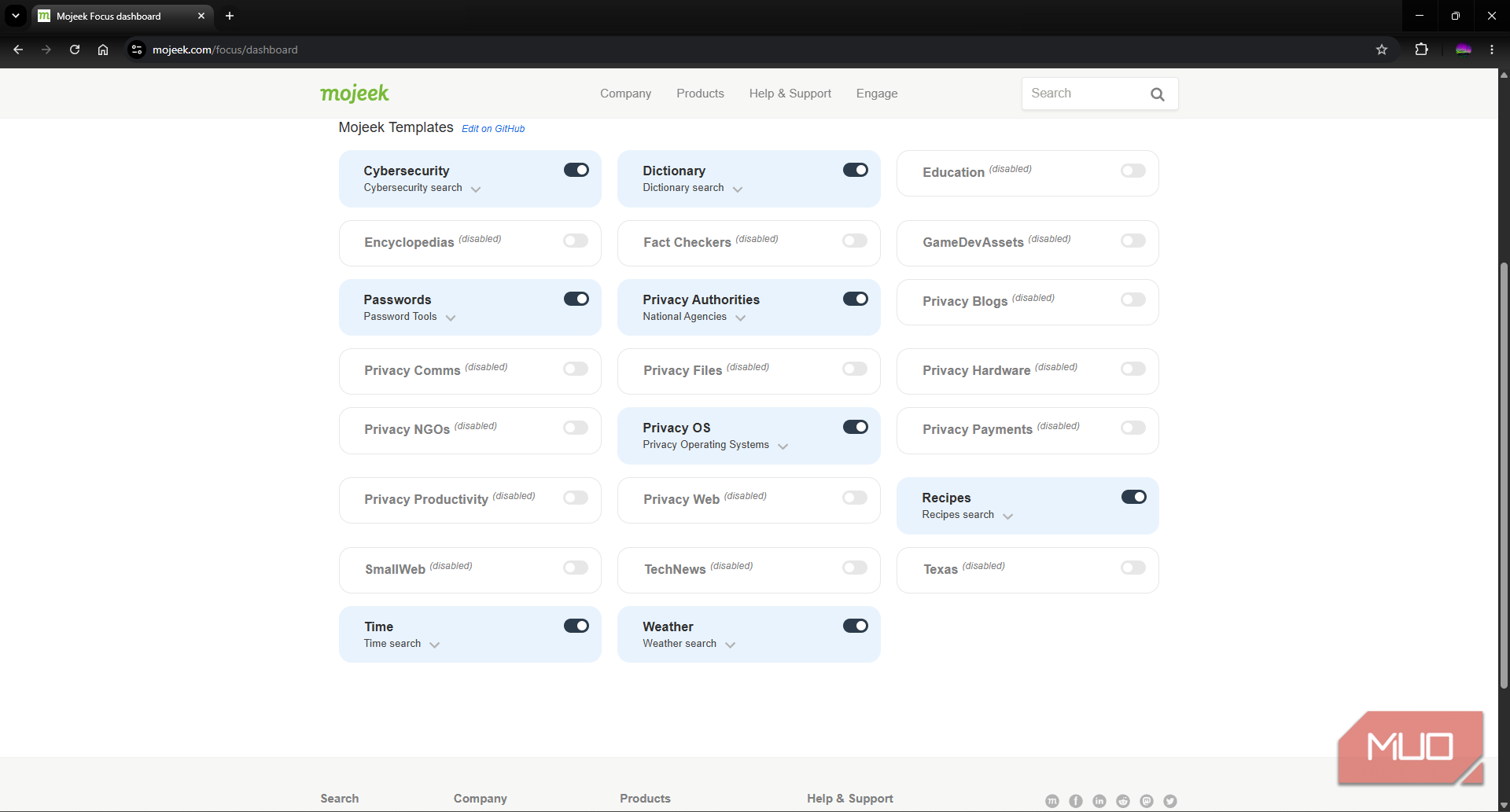This screenshot has width=1510, height=812.
Task: Reload the page with the refresh icon
Action: pyautogui.click(x=75, y=50)
